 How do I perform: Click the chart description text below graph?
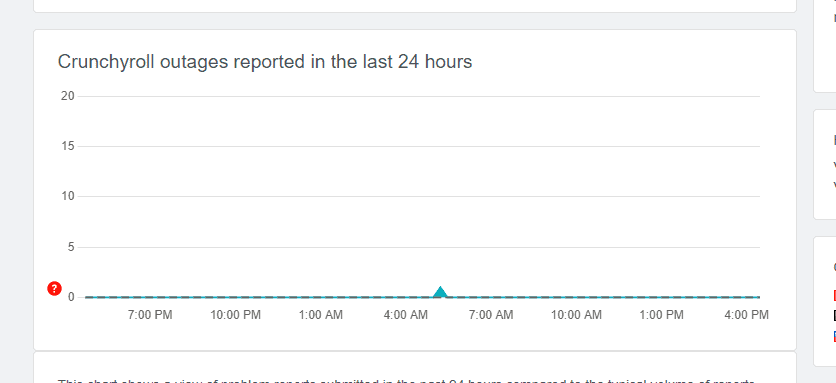[406, 381]
